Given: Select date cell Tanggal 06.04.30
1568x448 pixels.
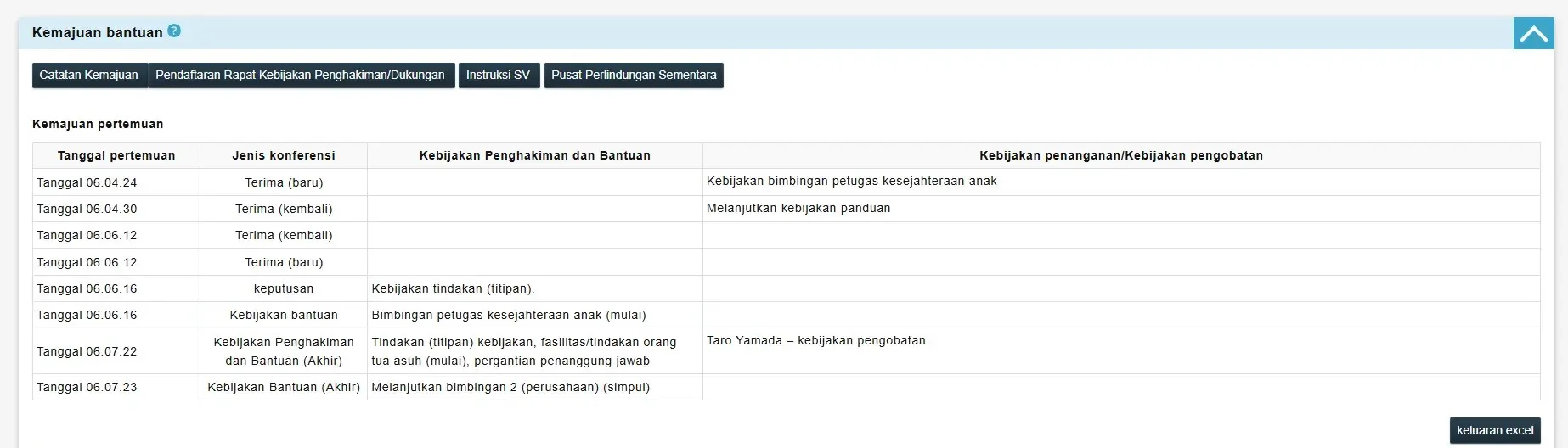Looking at the screenshot, I should [x=116, y=209].
